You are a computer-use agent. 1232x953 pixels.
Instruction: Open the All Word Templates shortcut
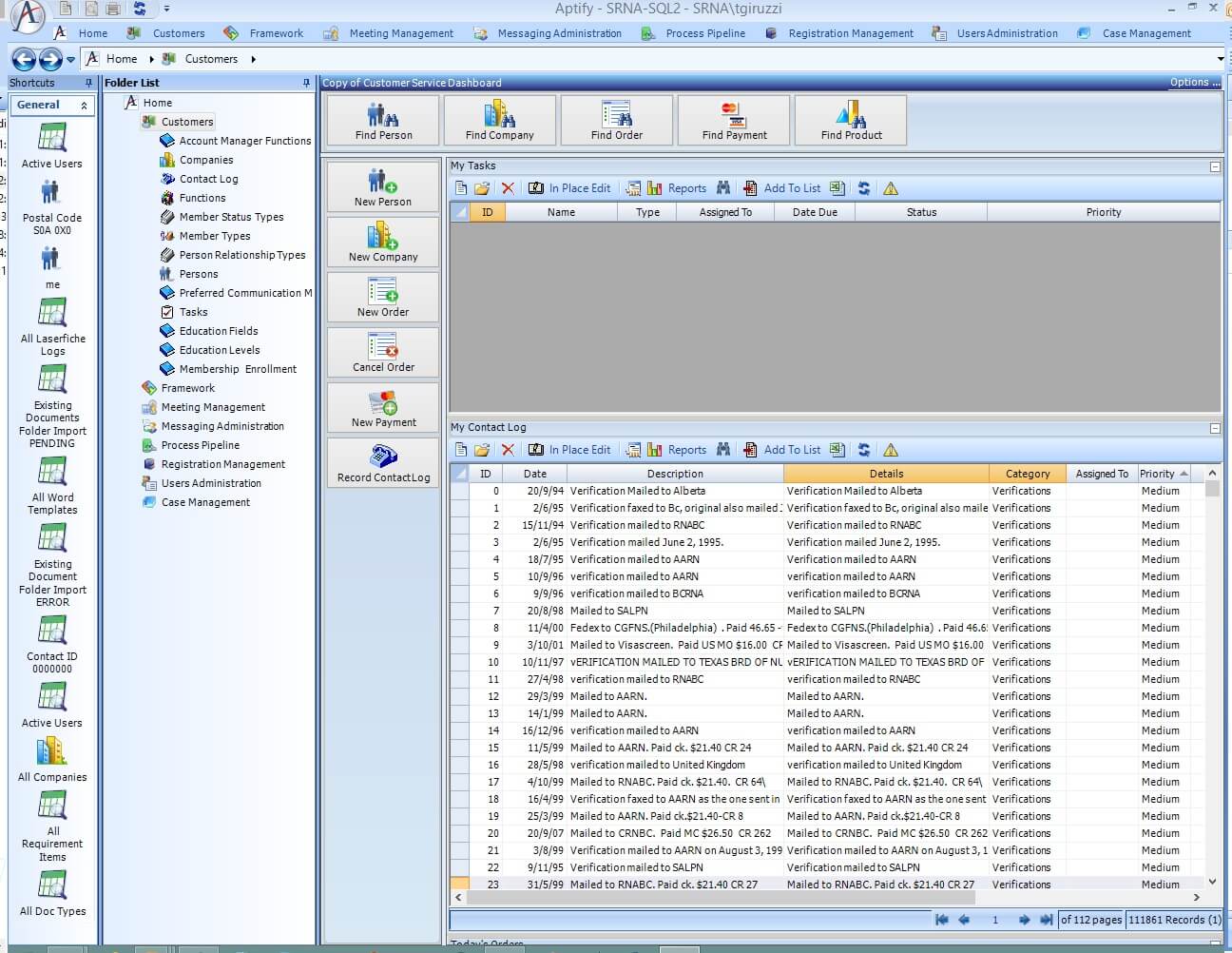tap(52, 487)
